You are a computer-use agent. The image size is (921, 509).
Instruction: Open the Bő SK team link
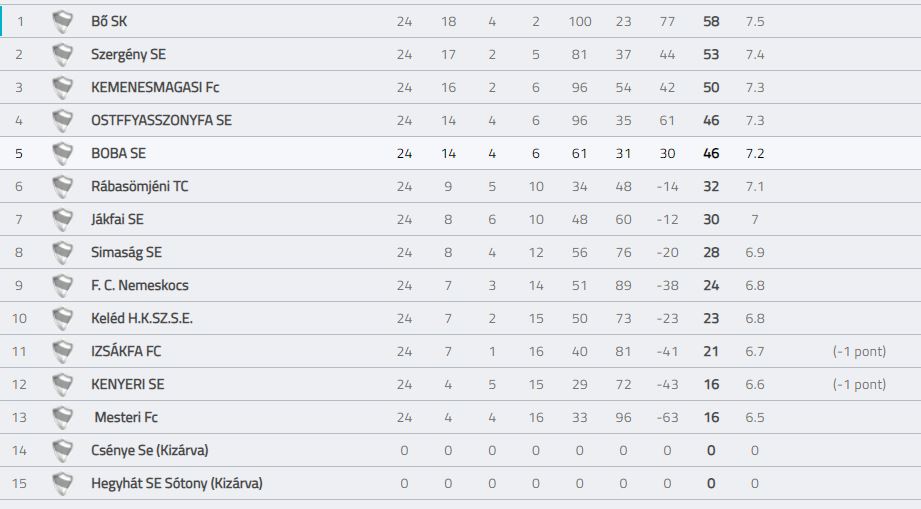coord(109,22)
